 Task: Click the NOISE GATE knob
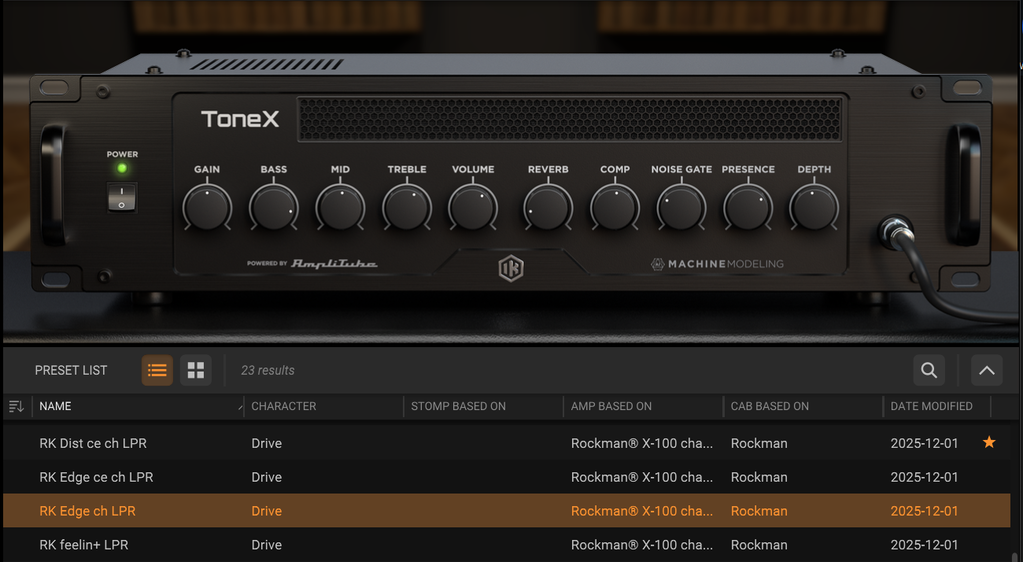[681, 208]
